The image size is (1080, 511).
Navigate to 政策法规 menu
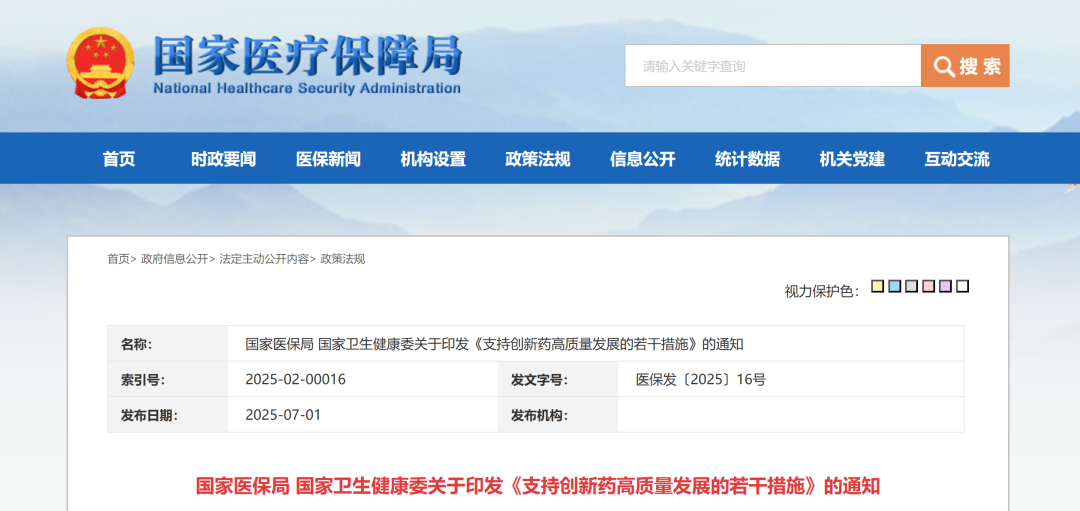click(538, 159)
